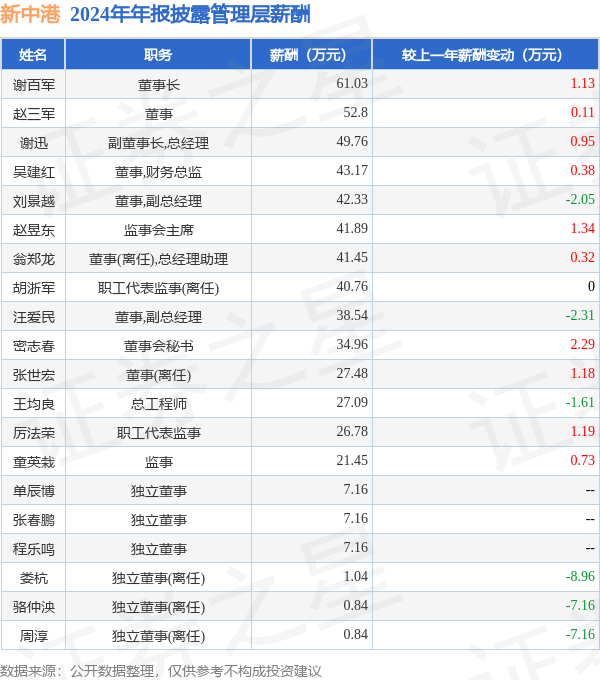Click the salary value 34.96
The height and width of the screenshot is (680, 600).
click(x=352, y=344)
